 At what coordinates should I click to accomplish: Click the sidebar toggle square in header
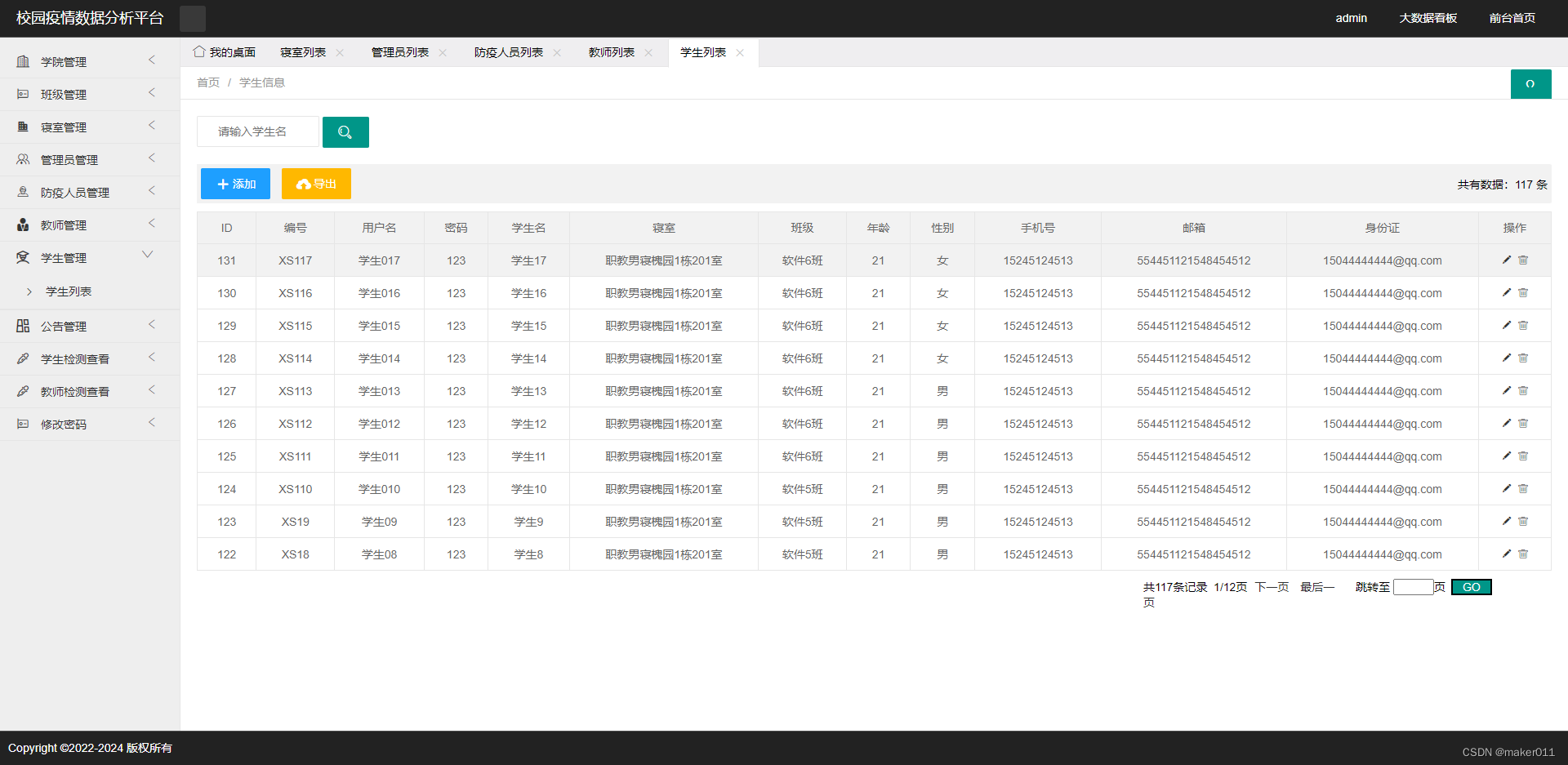(x=193, y=19)
